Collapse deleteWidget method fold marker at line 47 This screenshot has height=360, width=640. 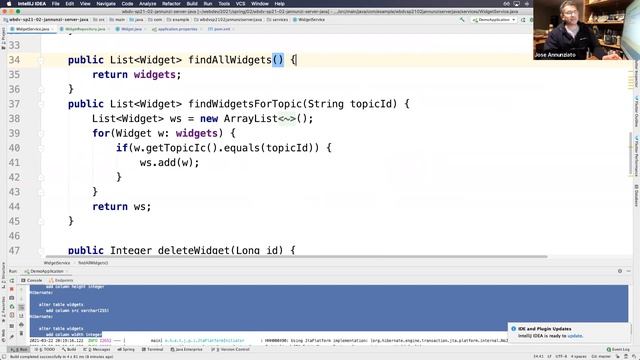pyautogui.click(x=41, y=251)
